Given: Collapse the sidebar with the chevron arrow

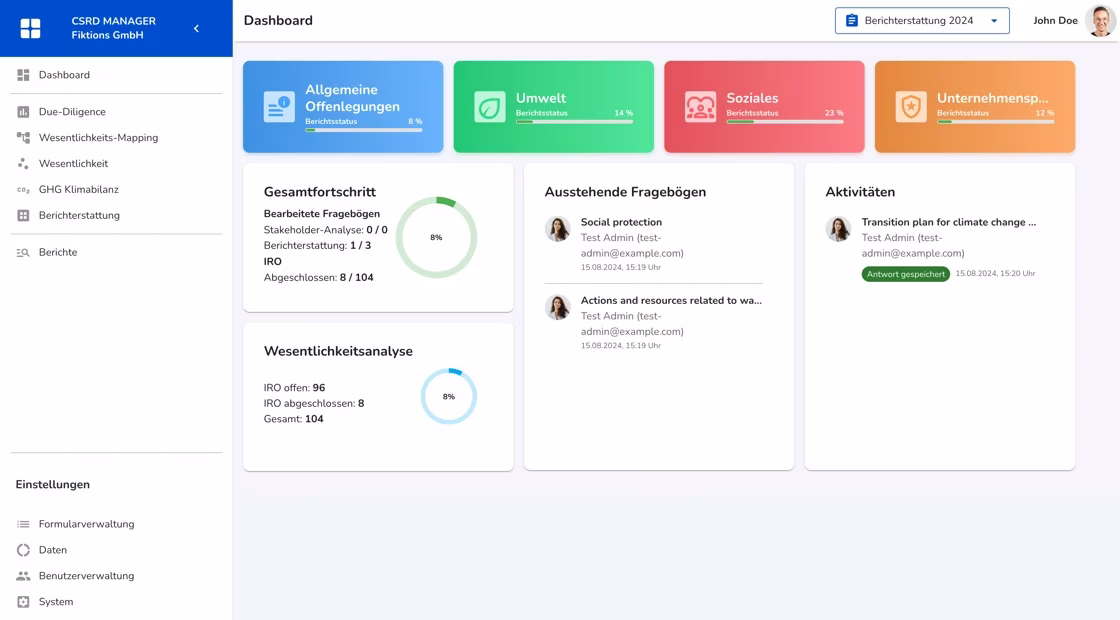Looking at the screenshot, I should (x=196, y=28).
